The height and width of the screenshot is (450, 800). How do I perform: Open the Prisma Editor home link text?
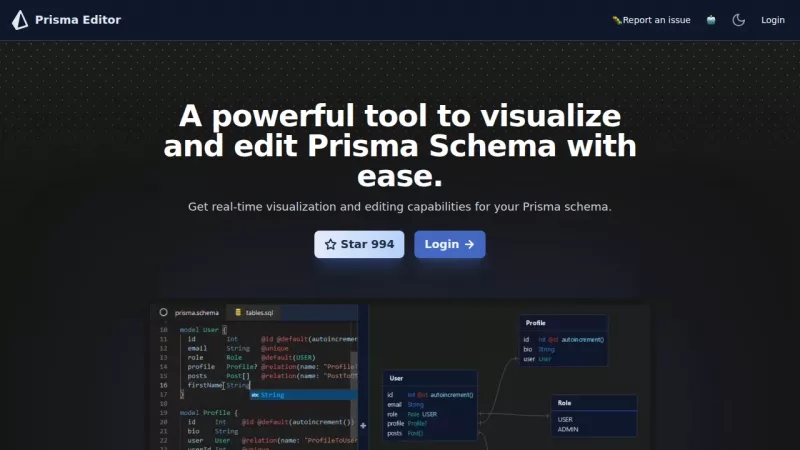[x=78, y=20]
